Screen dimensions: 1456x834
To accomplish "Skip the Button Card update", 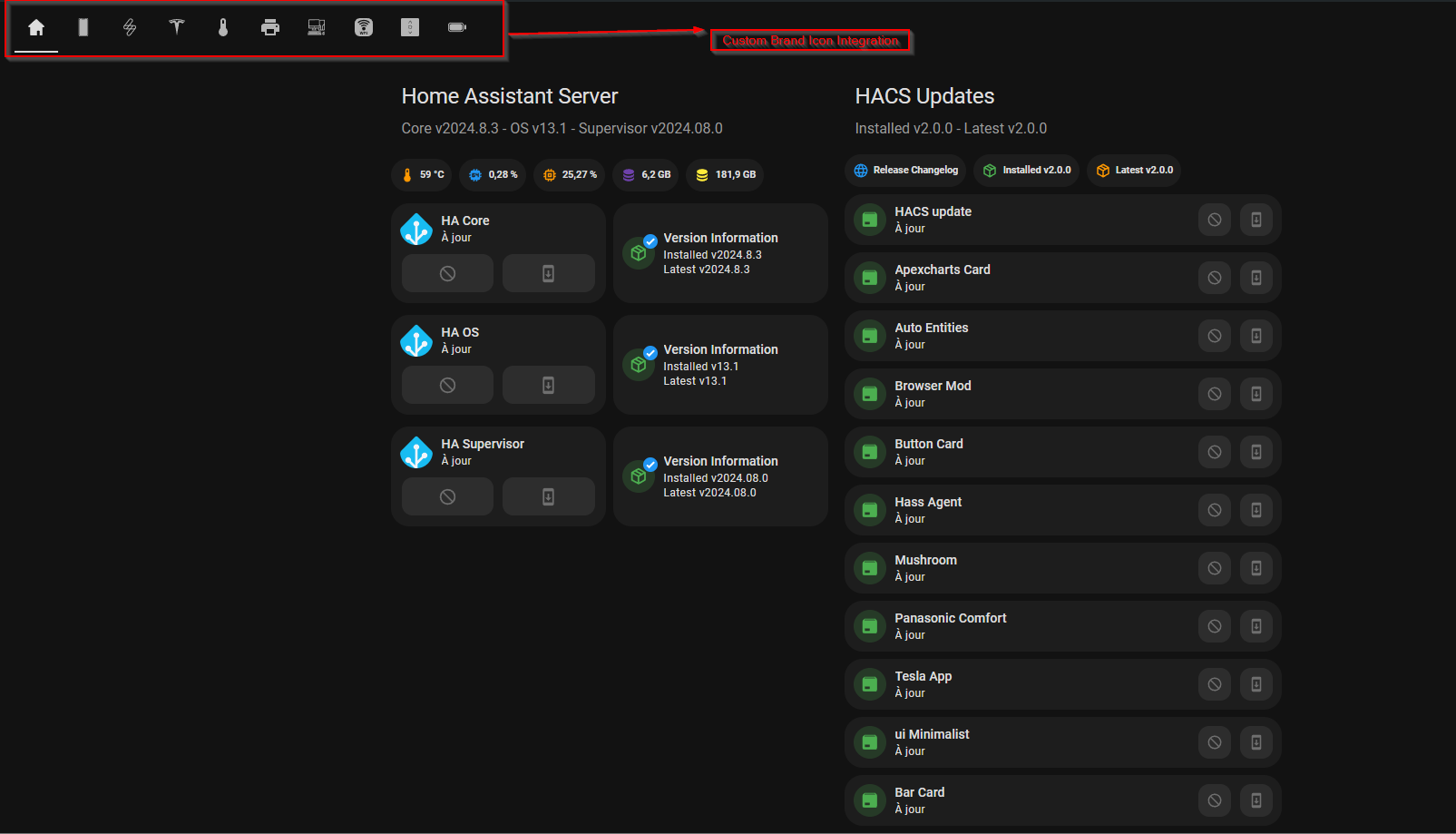I will pos(1214,452).
